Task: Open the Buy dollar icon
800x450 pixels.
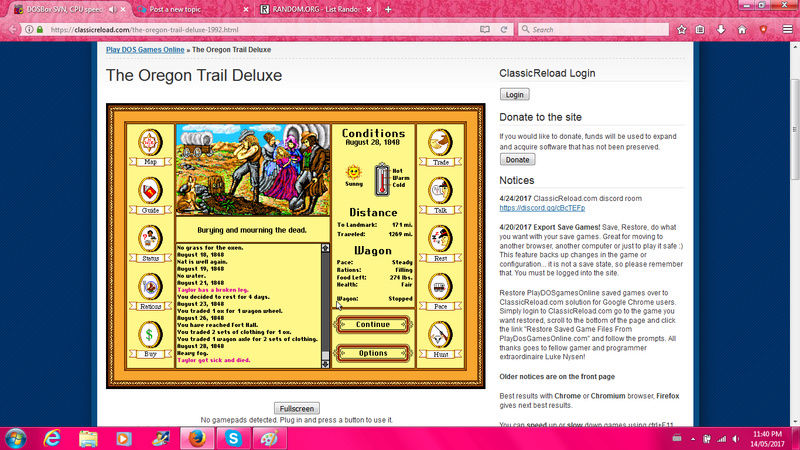Action: point(150,335)
